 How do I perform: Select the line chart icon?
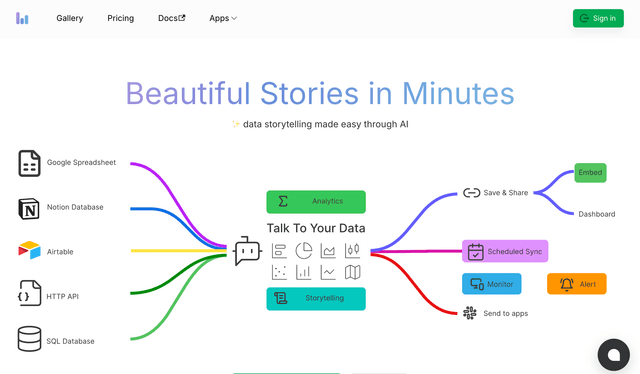pos(328,272)
